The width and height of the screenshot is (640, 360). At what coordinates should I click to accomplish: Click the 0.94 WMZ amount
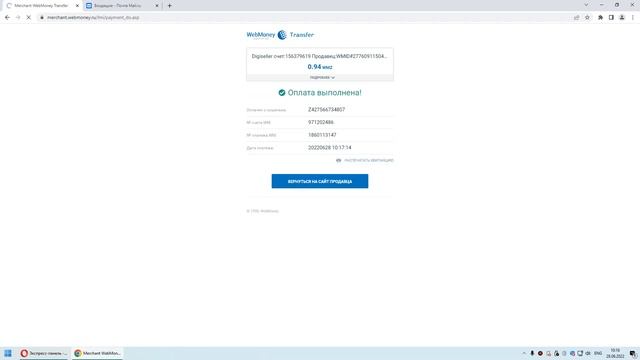point(320,67)
